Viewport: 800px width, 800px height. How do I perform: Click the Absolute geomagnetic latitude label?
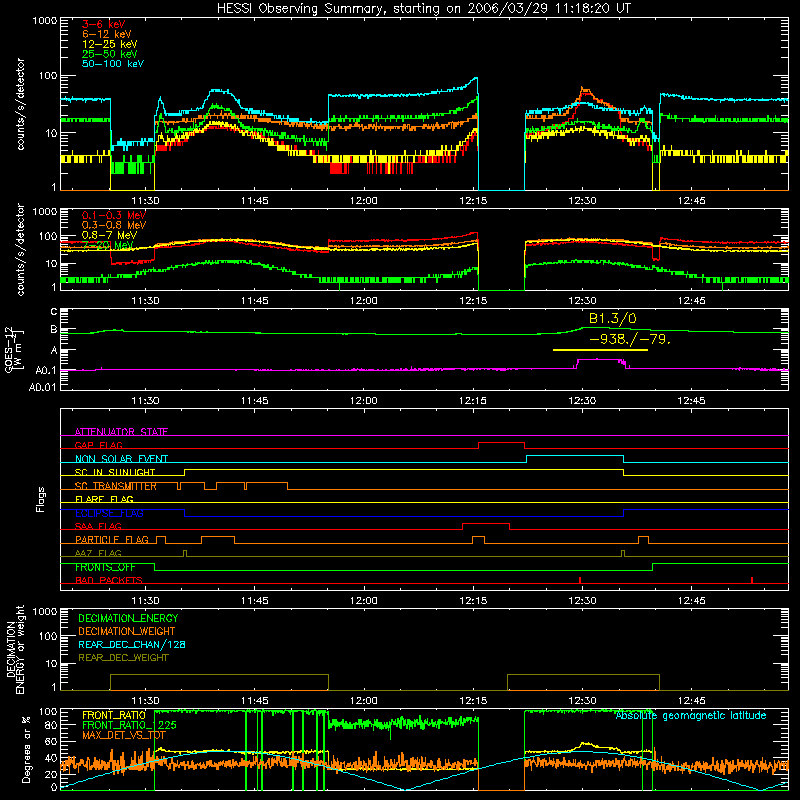pyautogui.click(x=691, y=716)
